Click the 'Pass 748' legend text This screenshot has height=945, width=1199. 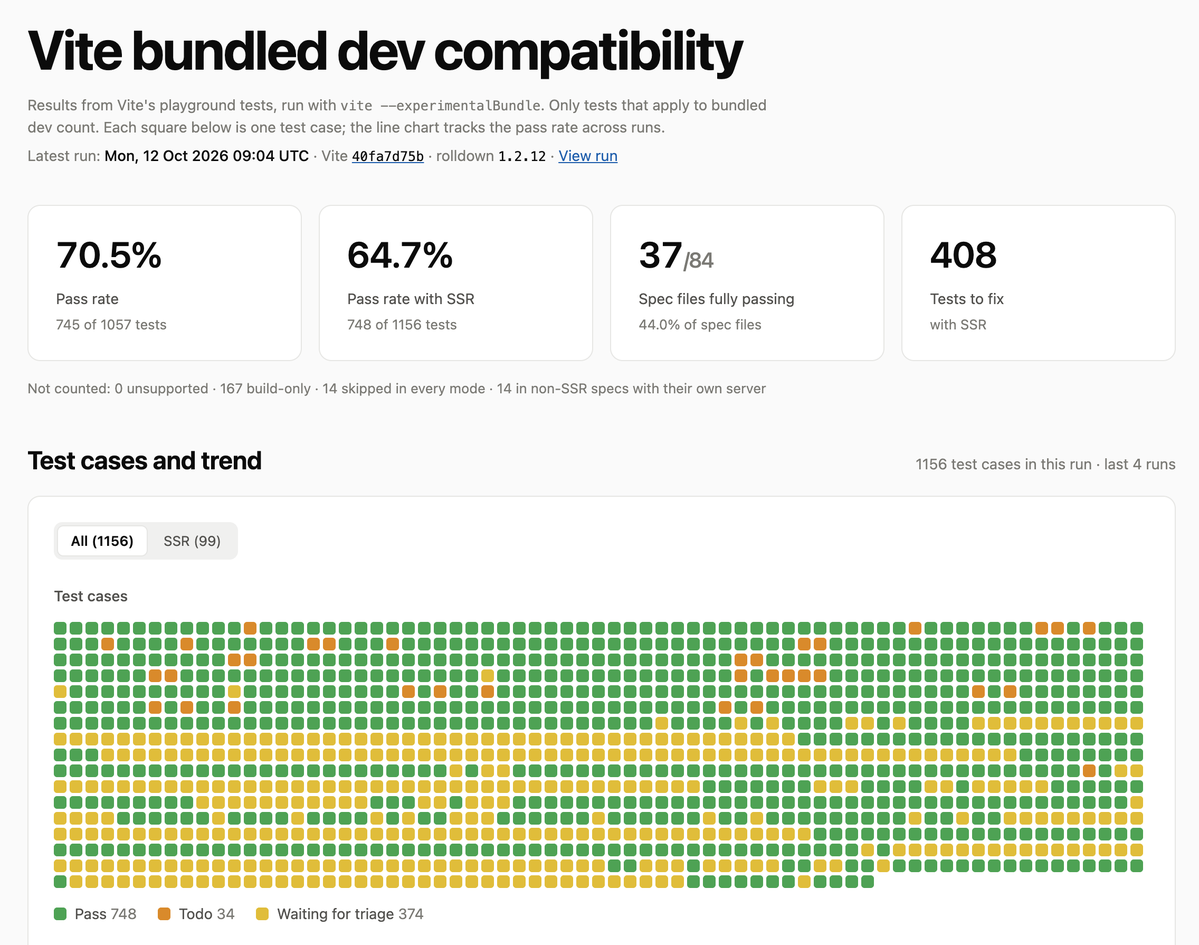coord(106,914)
